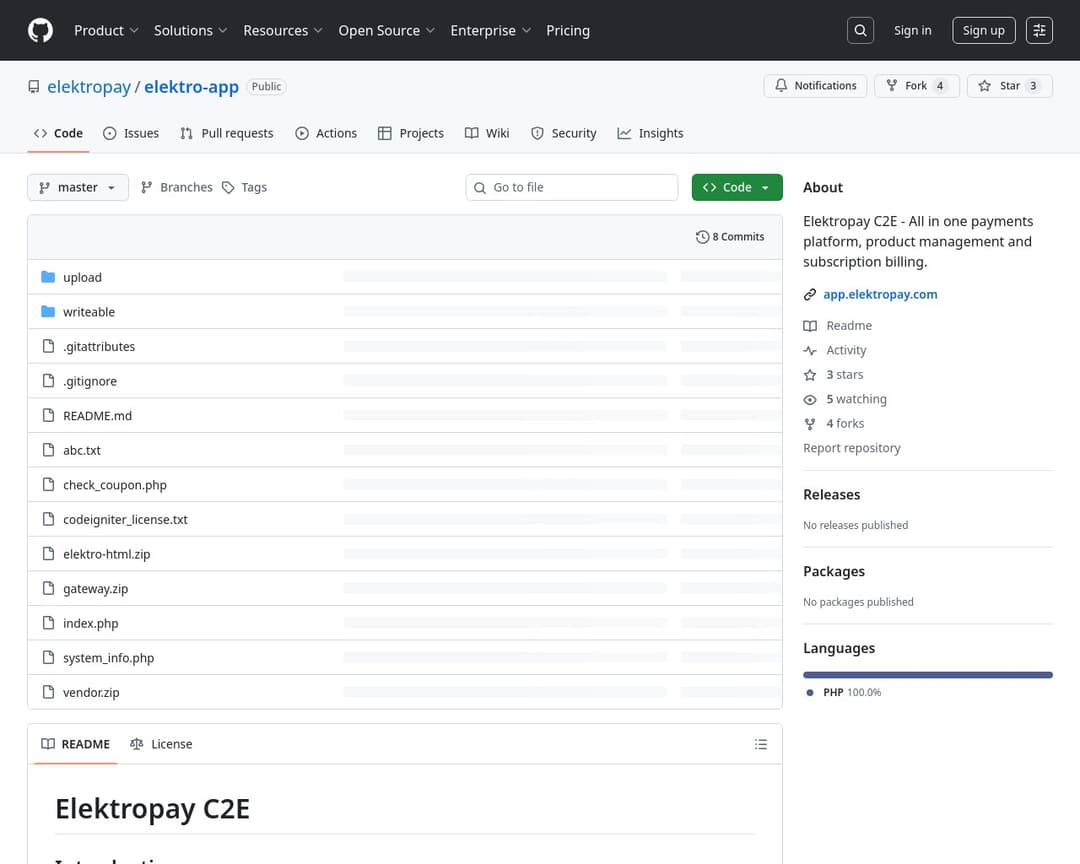Click the Sign in link
Image resolution: width=1080 pixels, height=864 pixels.
point(913,30)
